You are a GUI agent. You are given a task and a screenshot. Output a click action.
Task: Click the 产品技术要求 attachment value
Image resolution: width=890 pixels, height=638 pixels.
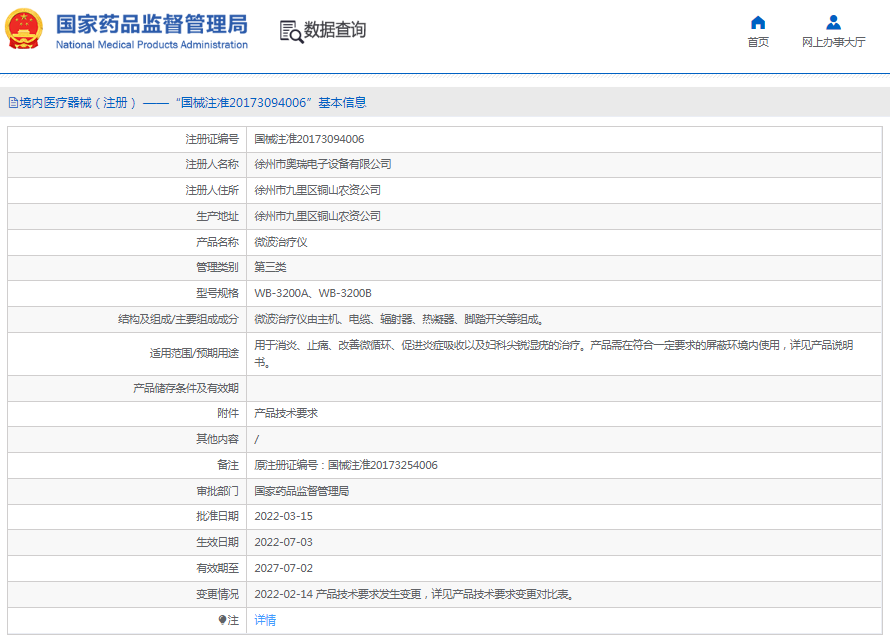click(x=286, y=413)
